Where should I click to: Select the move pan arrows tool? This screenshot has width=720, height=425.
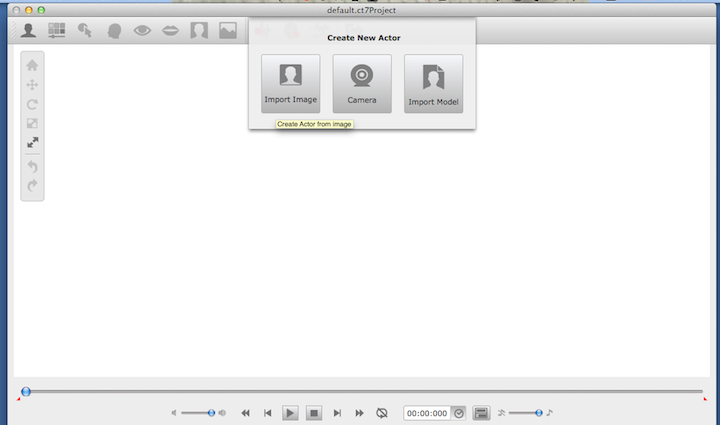point(32,85)
